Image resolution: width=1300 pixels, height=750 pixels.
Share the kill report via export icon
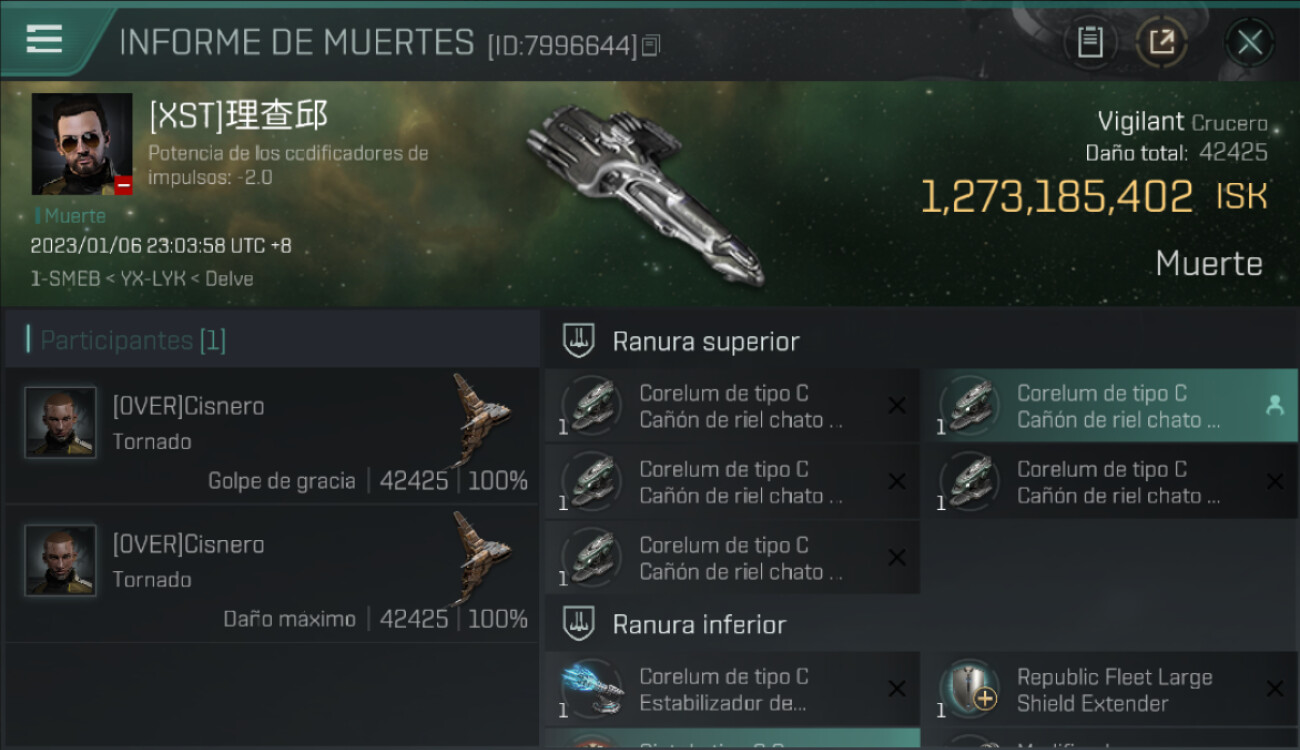(x=1161, y=42)
